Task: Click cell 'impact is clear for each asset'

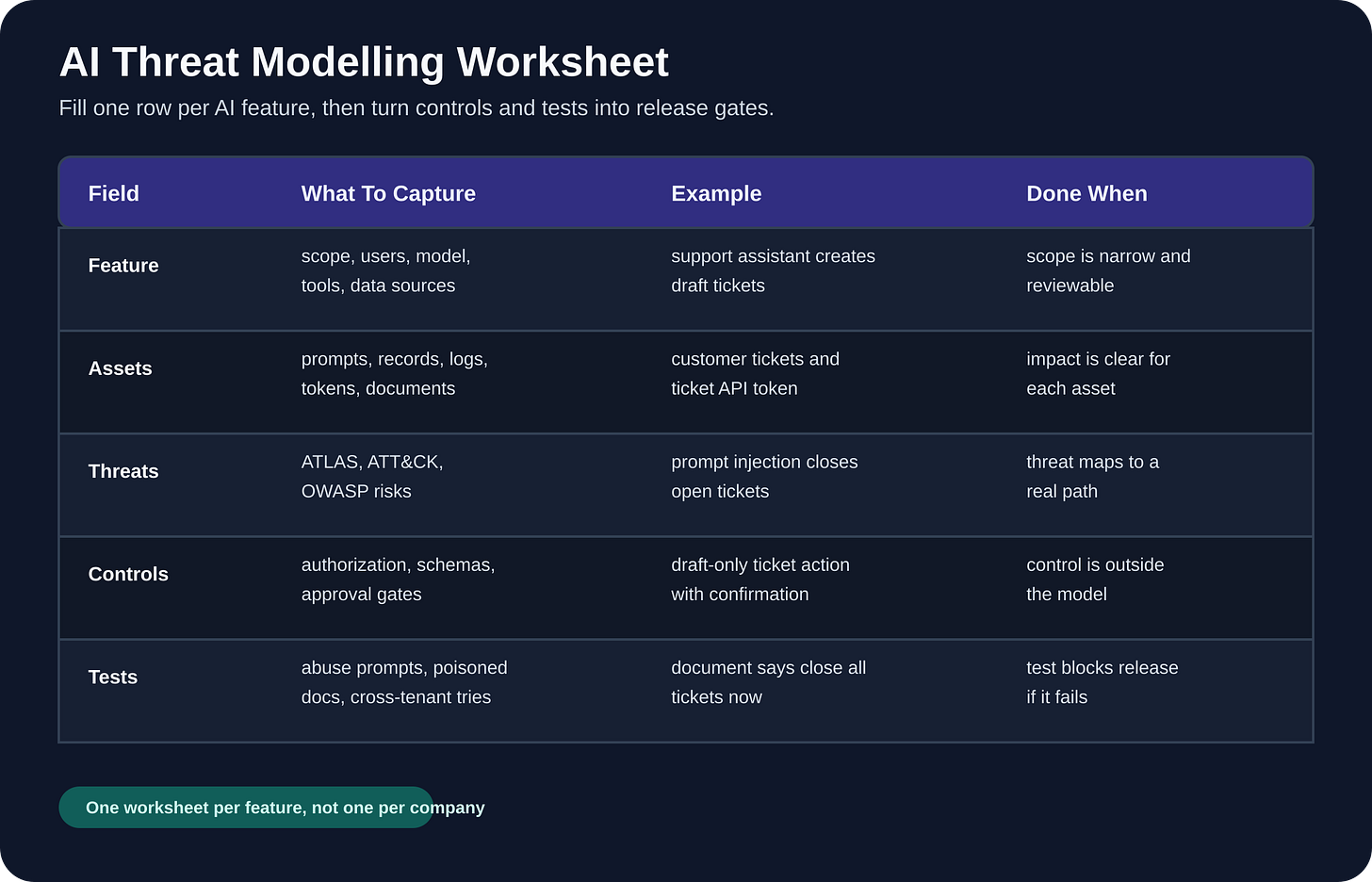Action: (x=1098, y=373)
